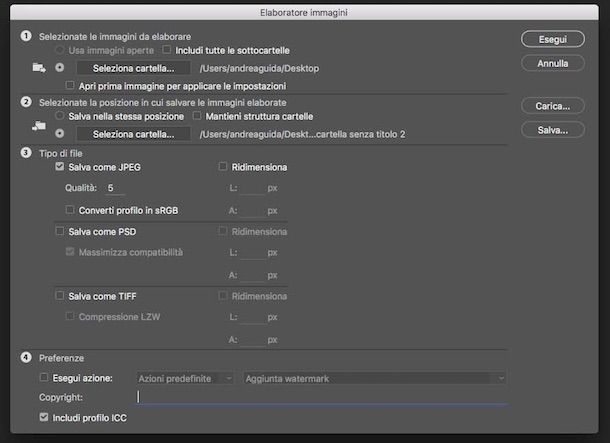Click the PSD width 'L:' field
The image size is (610, 443).
click(252, 253)
